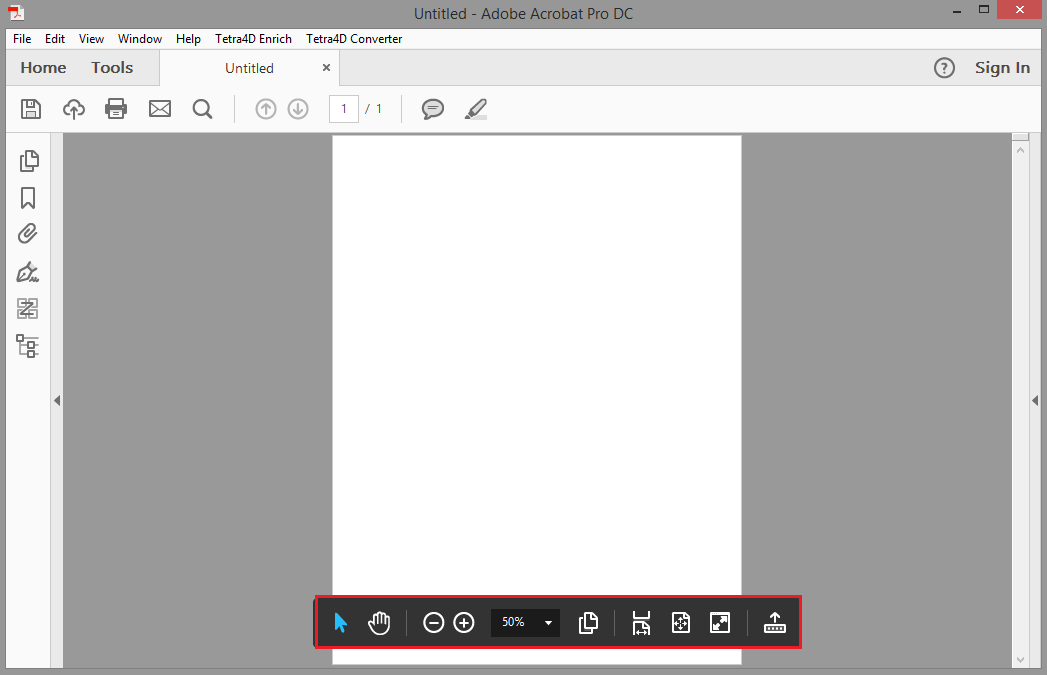Choose the Hand pan tool
Image resolution: width=1047 pixels, height=675 pixels.
pyautogui.click(x=379, y=623)
